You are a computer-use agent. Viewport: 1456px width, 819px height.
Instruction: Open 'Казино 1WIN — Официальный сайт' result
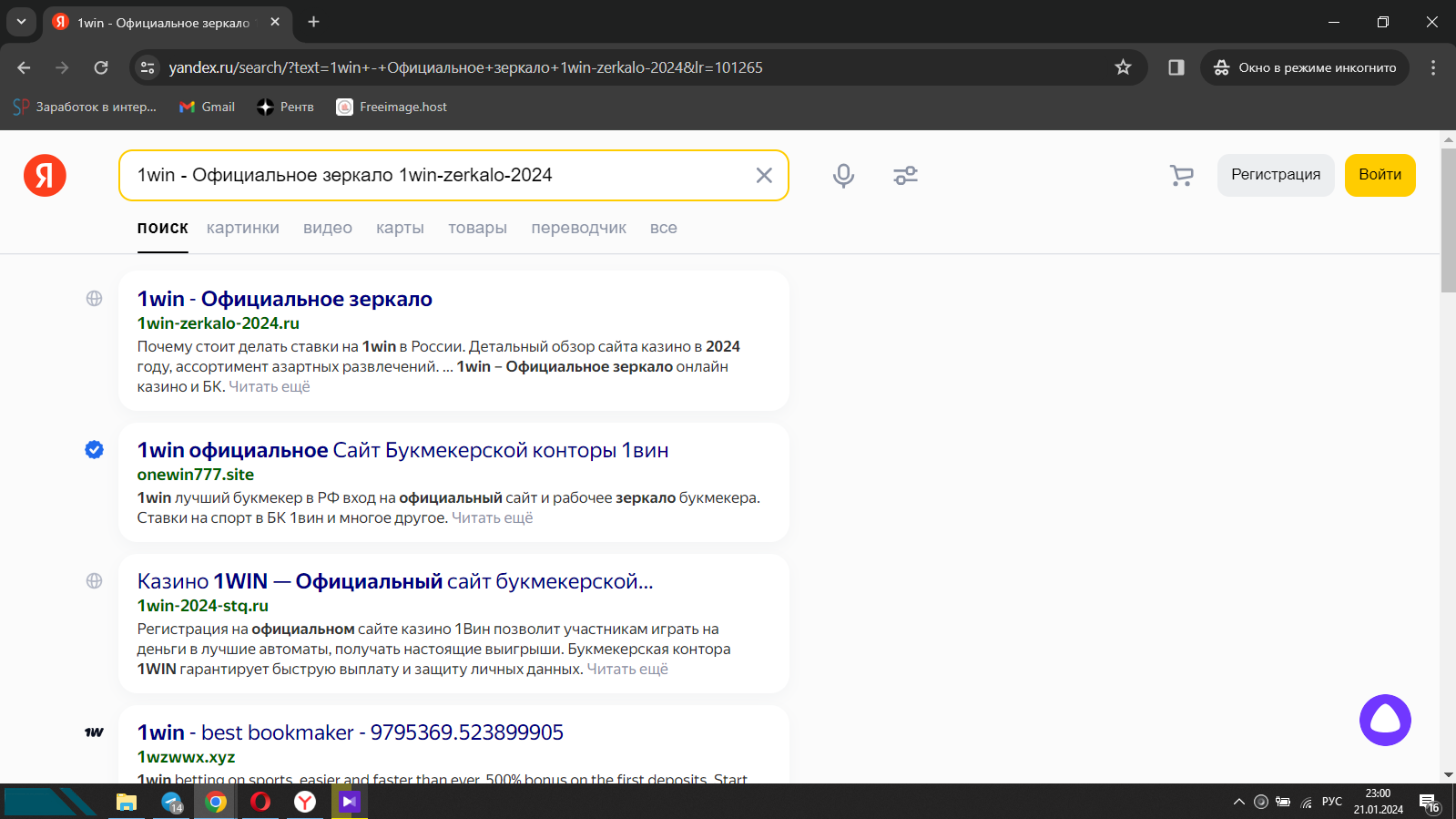pos(395,581)
